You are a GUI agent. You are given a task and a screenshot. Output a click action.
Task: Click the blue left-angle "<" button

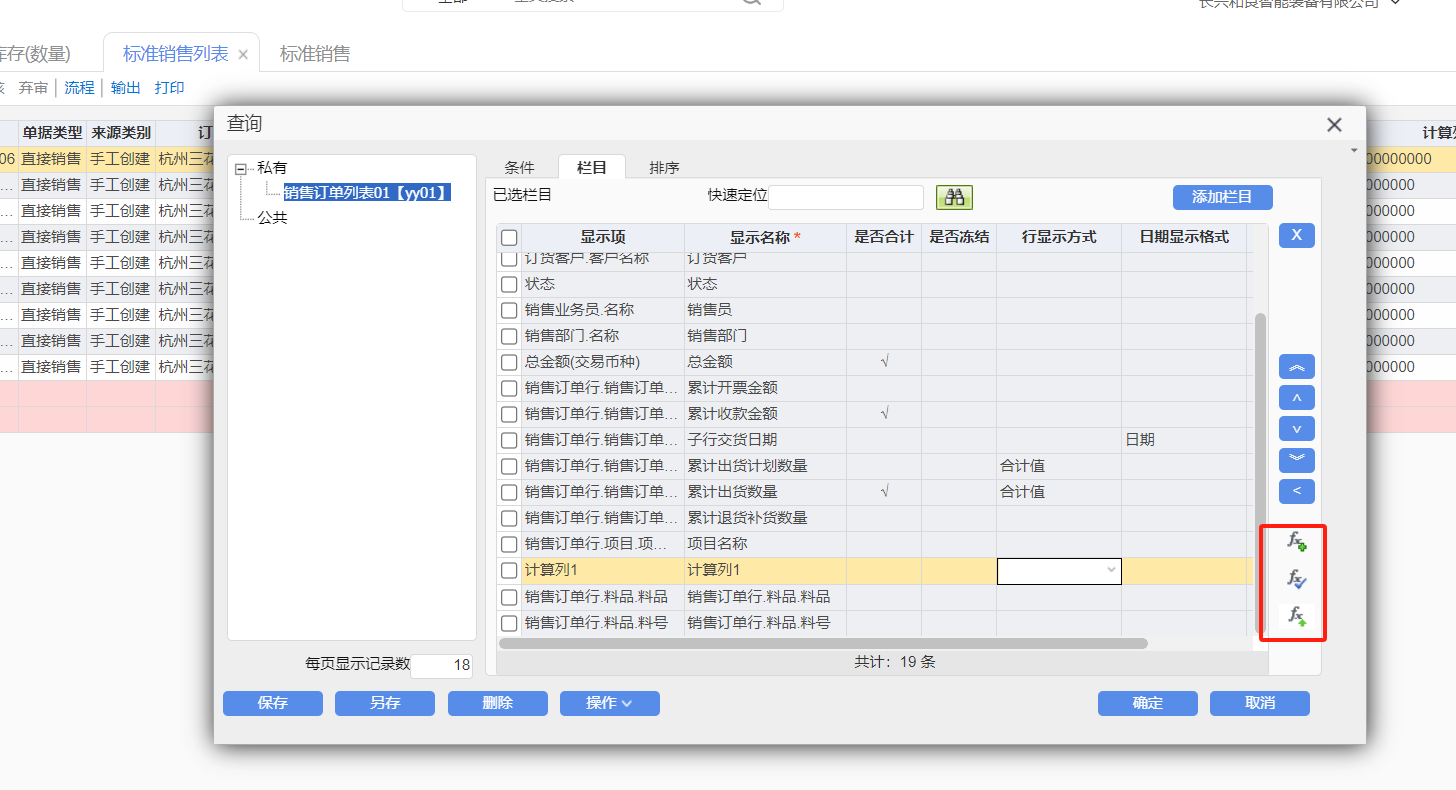tap(1297, 491)
